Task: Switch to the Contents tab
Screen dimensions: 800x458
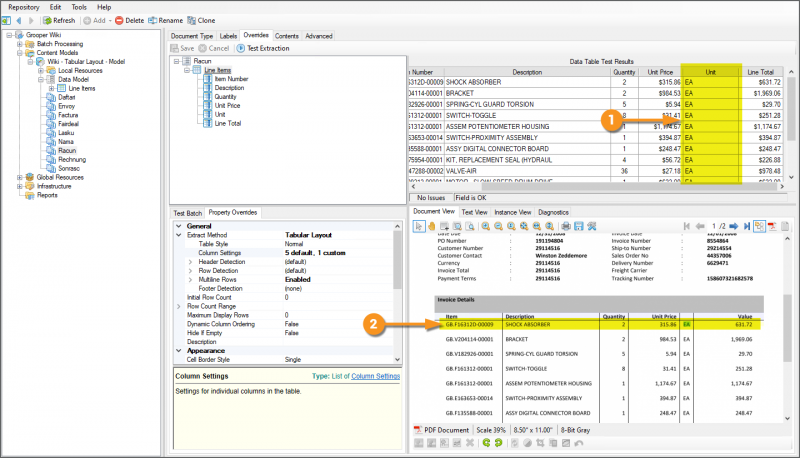Action: coord(286,36)
